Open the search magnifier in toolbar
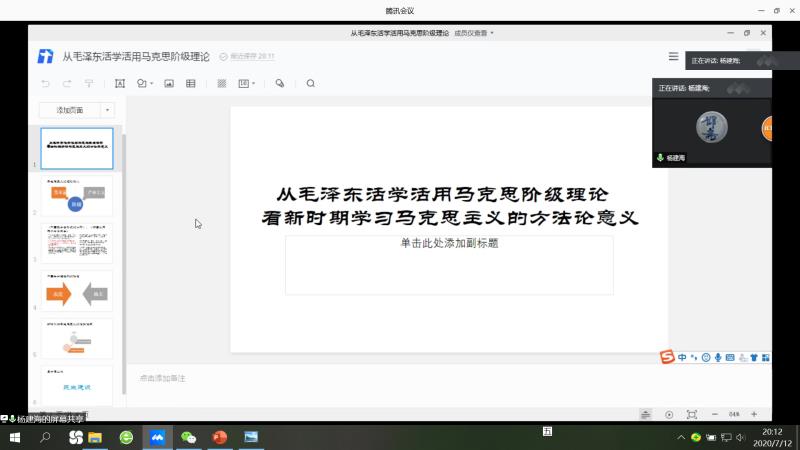 [311, 84]
